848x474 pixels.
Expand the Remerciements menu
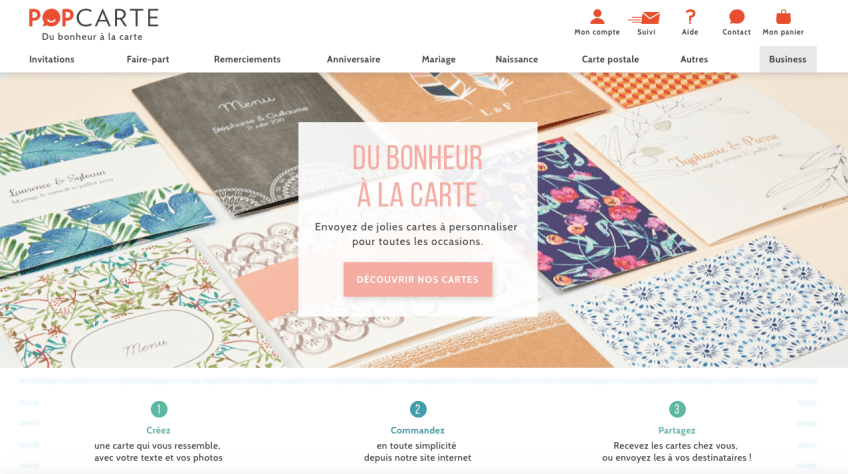(x=247, y=60)
